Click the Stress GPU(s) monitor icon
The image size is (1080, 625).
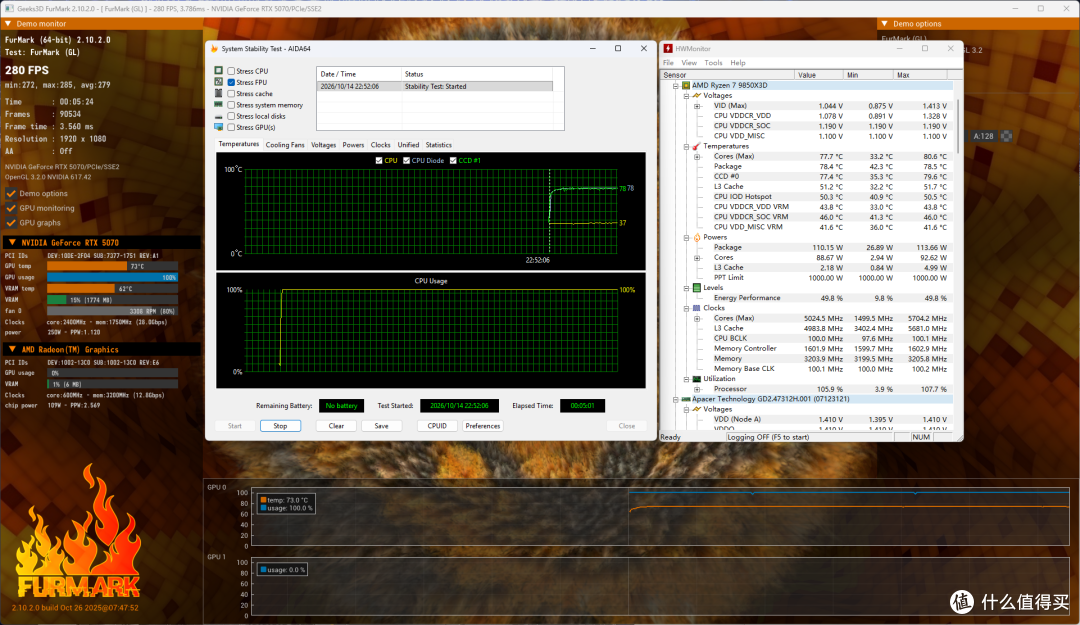(x=218, y=127)
